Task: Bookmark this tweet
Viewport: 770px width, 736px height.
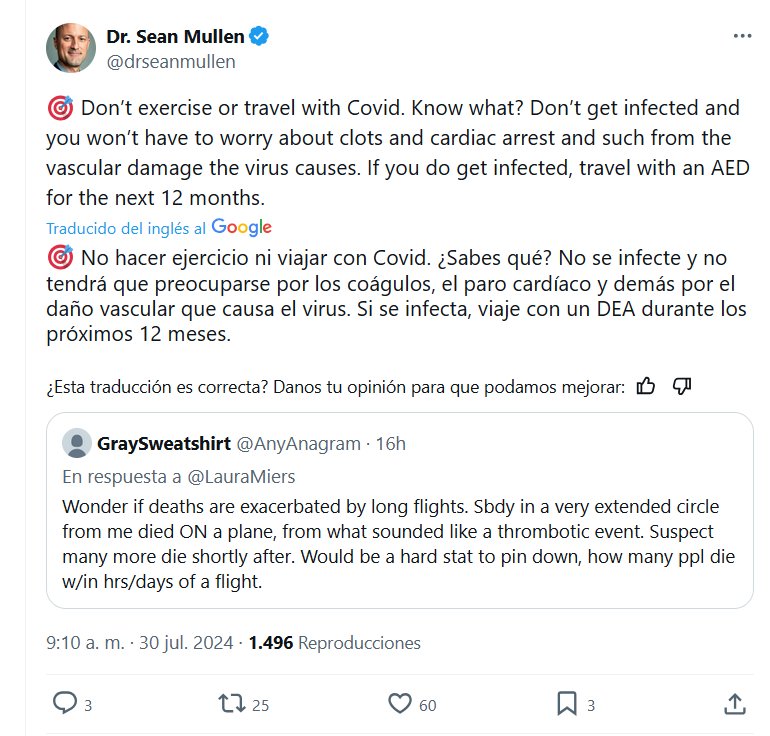Action: click(565, 704)
